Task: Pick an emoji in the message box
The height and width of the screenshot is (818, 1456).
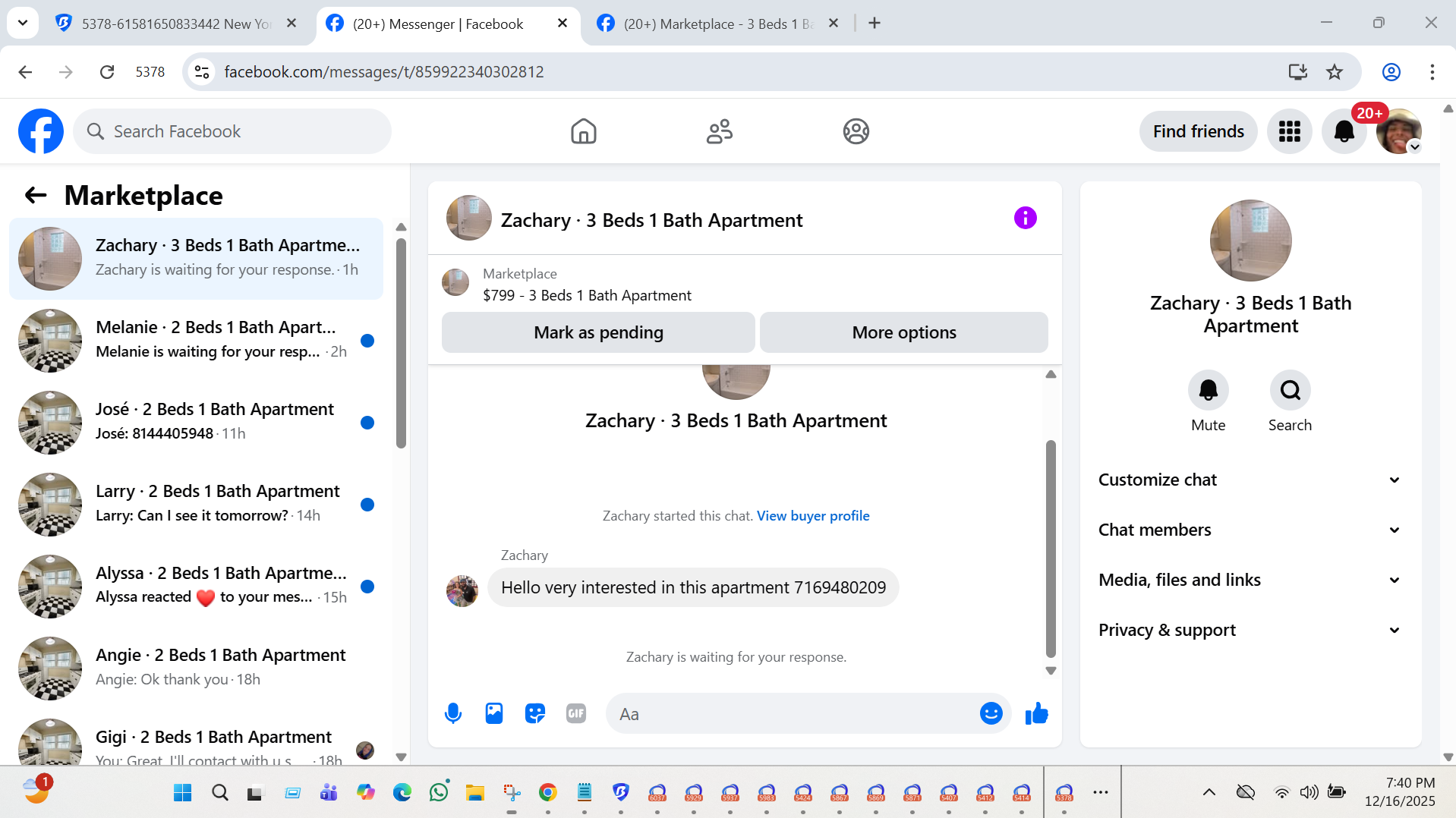Action: (991, 713)
